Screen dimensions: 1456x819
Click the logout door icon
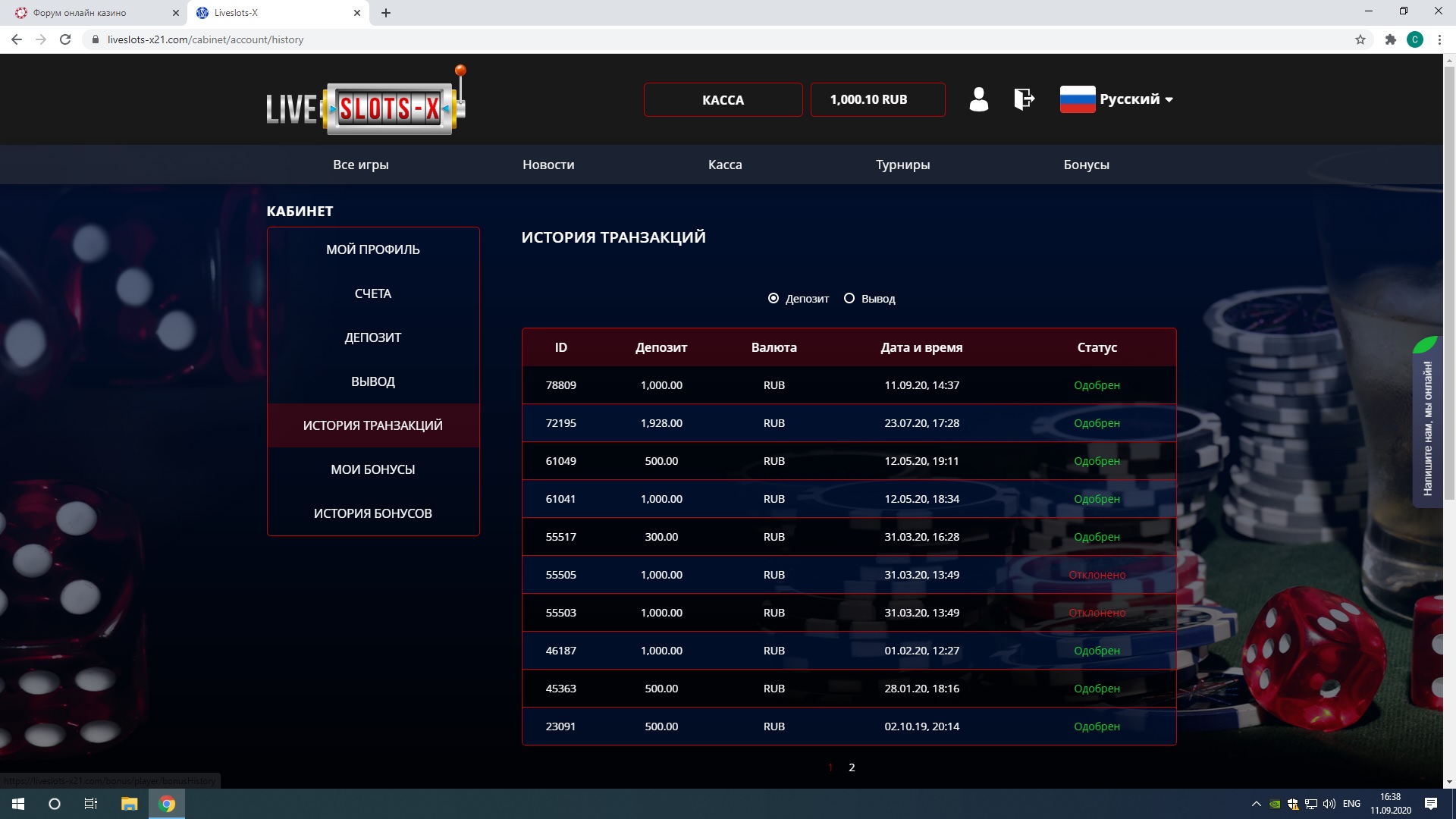[1024, 99]
